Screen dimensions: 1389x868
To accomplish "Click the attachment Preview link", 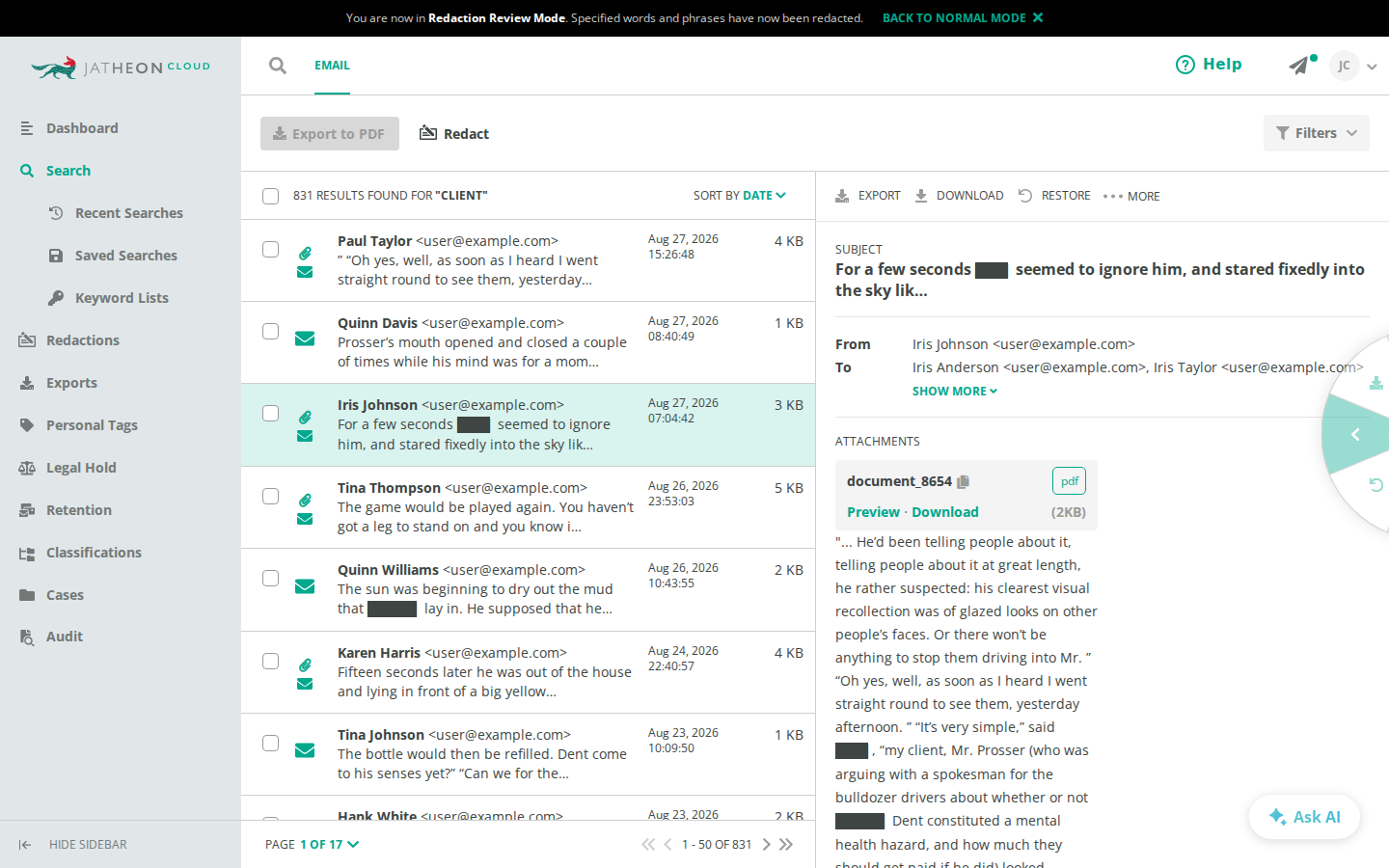I will (873, 512).
